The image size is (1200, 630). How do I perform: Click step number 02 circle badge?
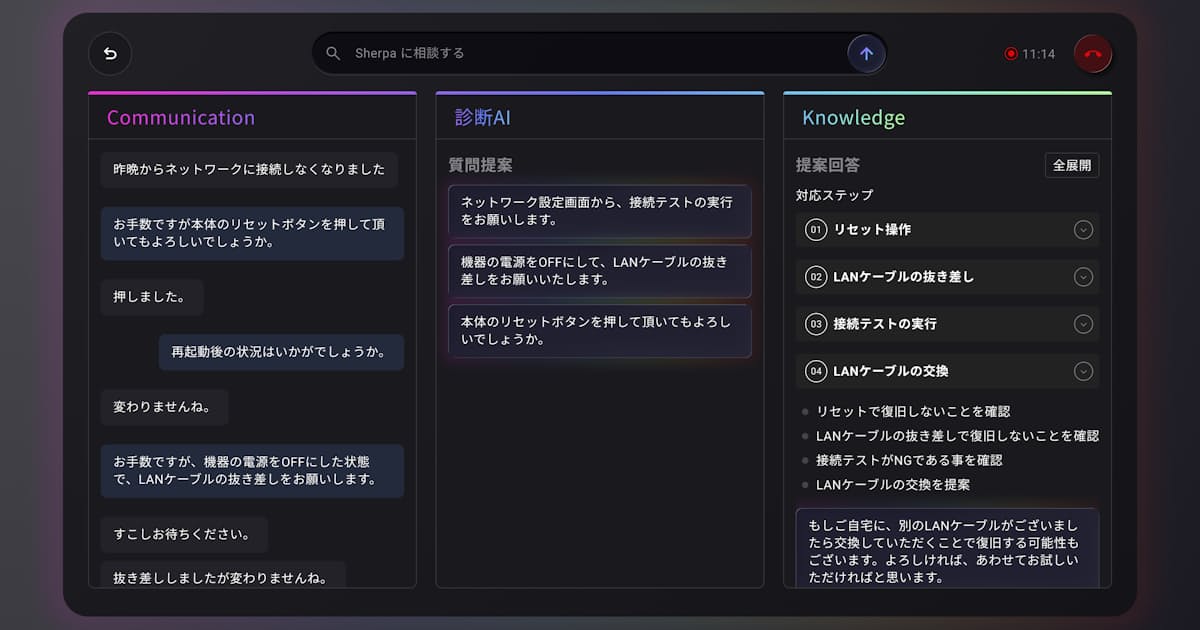(816, 277)
